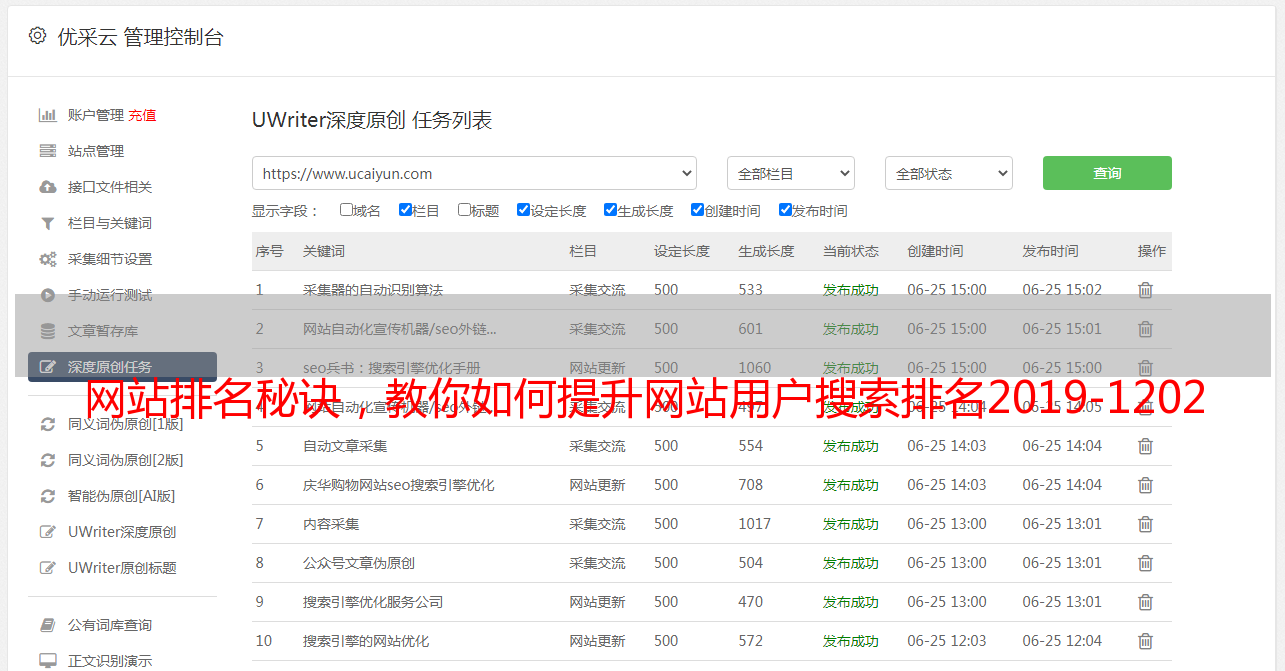Click the keyword 公众号文章伪原创
This screenshot has height=671, width=1285.
359,563
